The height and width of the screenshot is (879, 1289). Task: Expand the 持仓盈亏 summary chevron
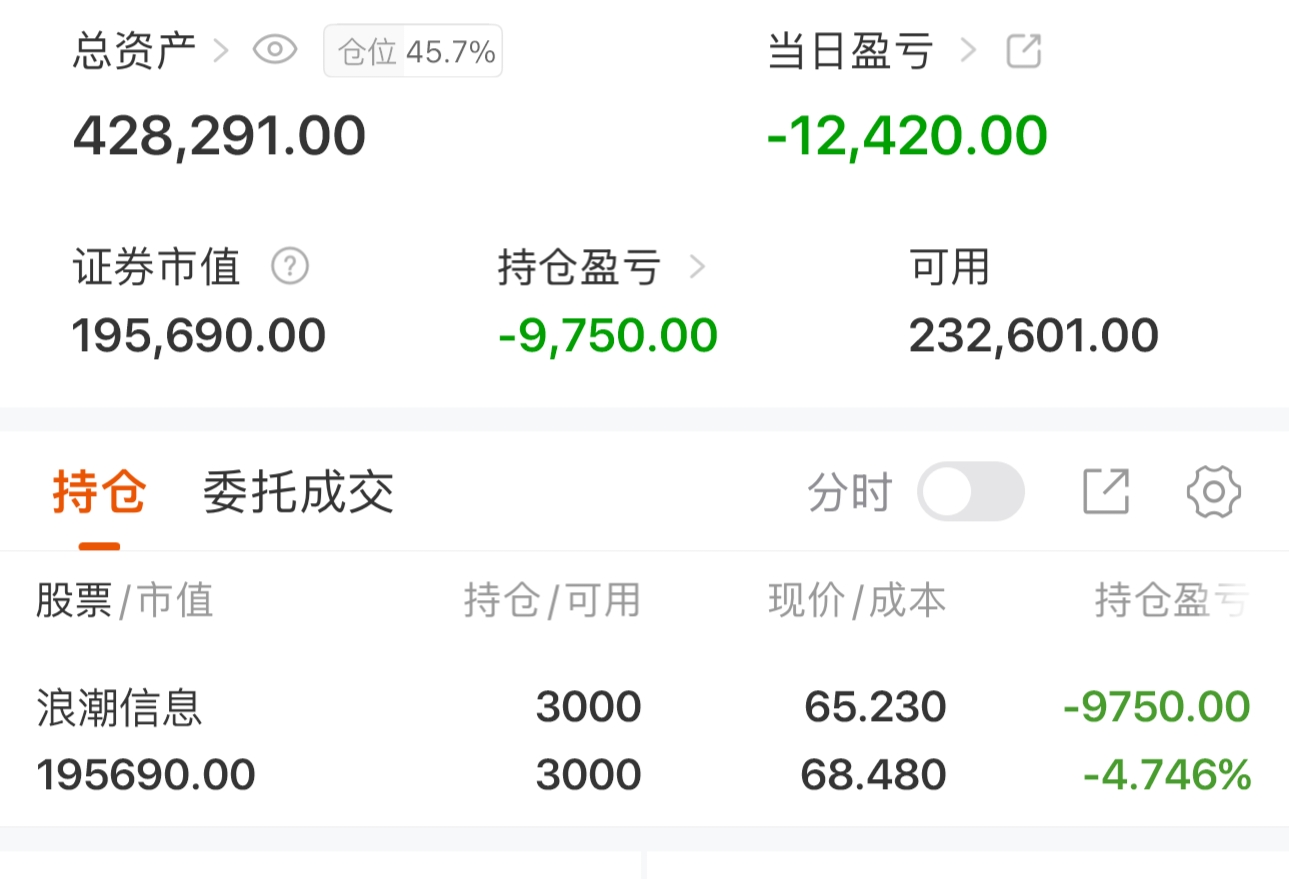tap(697, 266)
